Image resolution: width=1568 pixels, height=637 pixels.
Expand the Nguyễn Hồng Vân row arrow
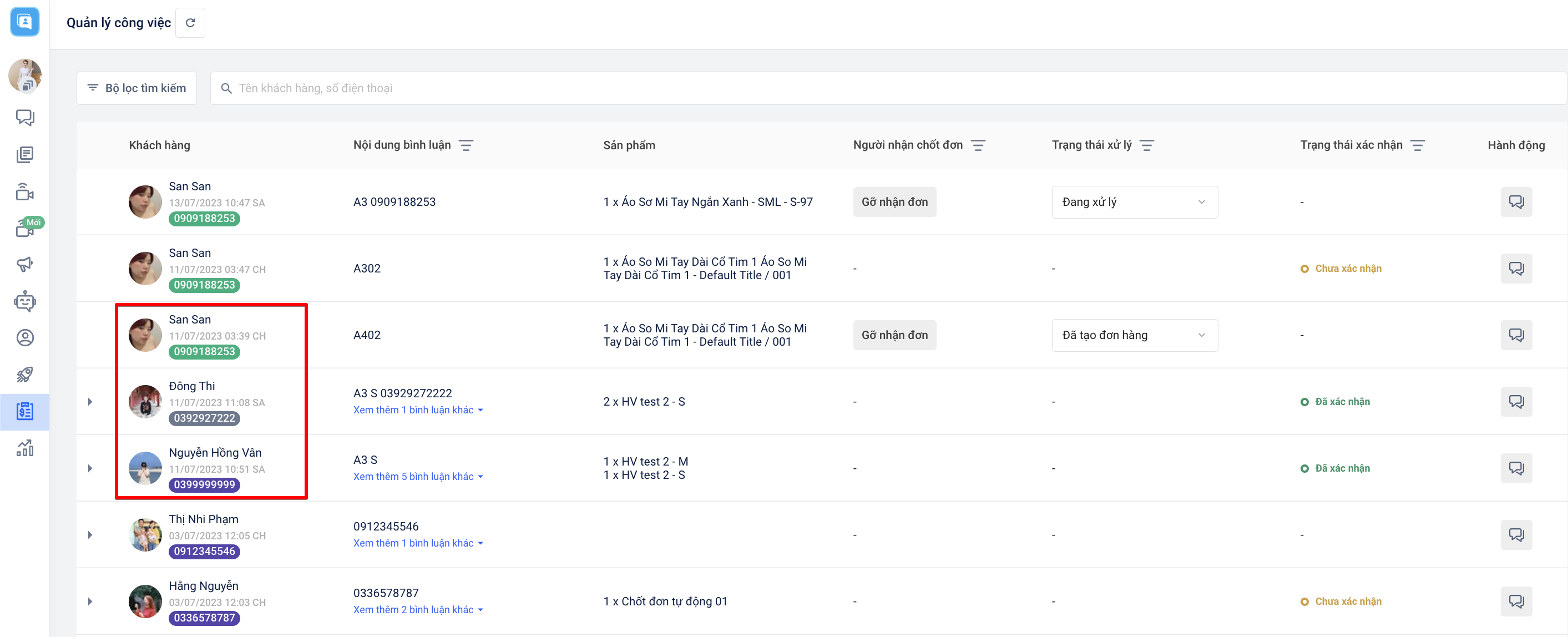[90, 468]
